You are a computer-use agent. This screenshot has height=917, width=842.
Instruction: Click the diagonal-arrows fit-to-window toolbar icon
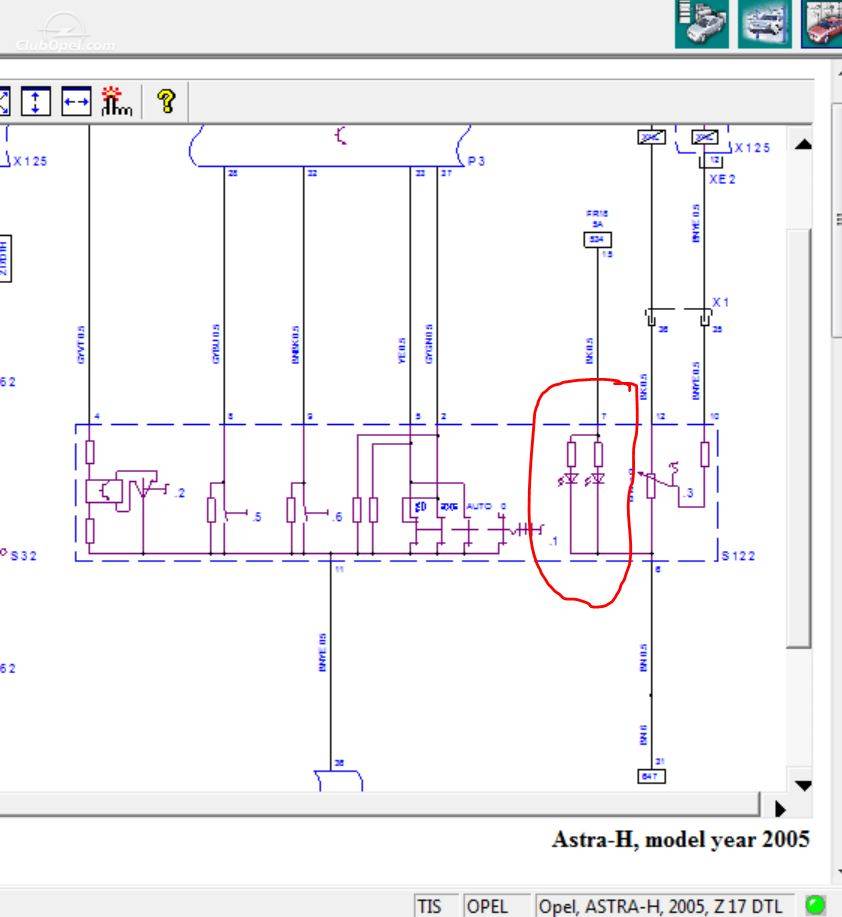pos(4,101)
